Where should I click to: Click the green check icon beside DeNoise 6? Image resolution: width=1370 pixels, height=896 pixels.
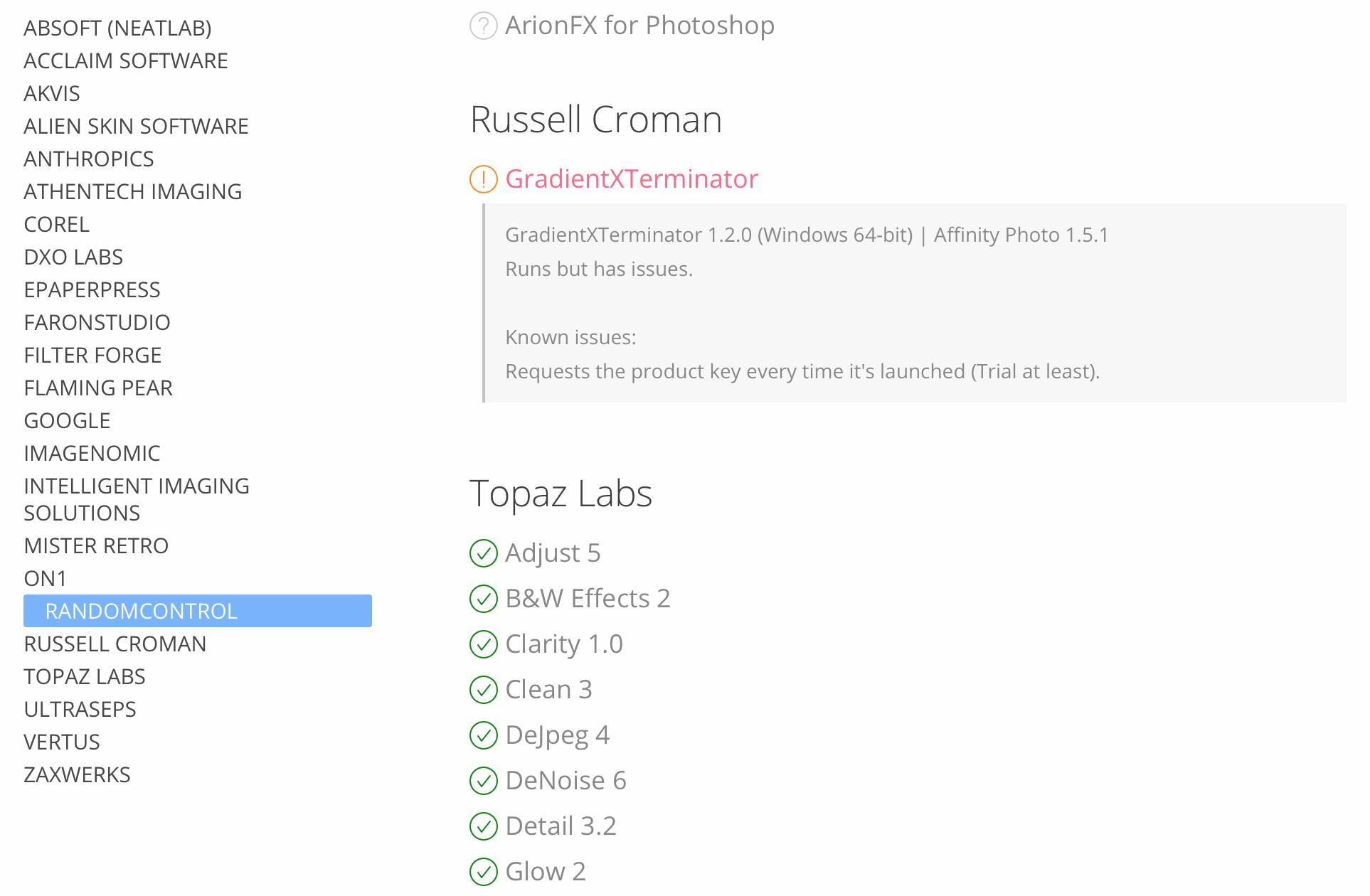[x=483, y=781]
